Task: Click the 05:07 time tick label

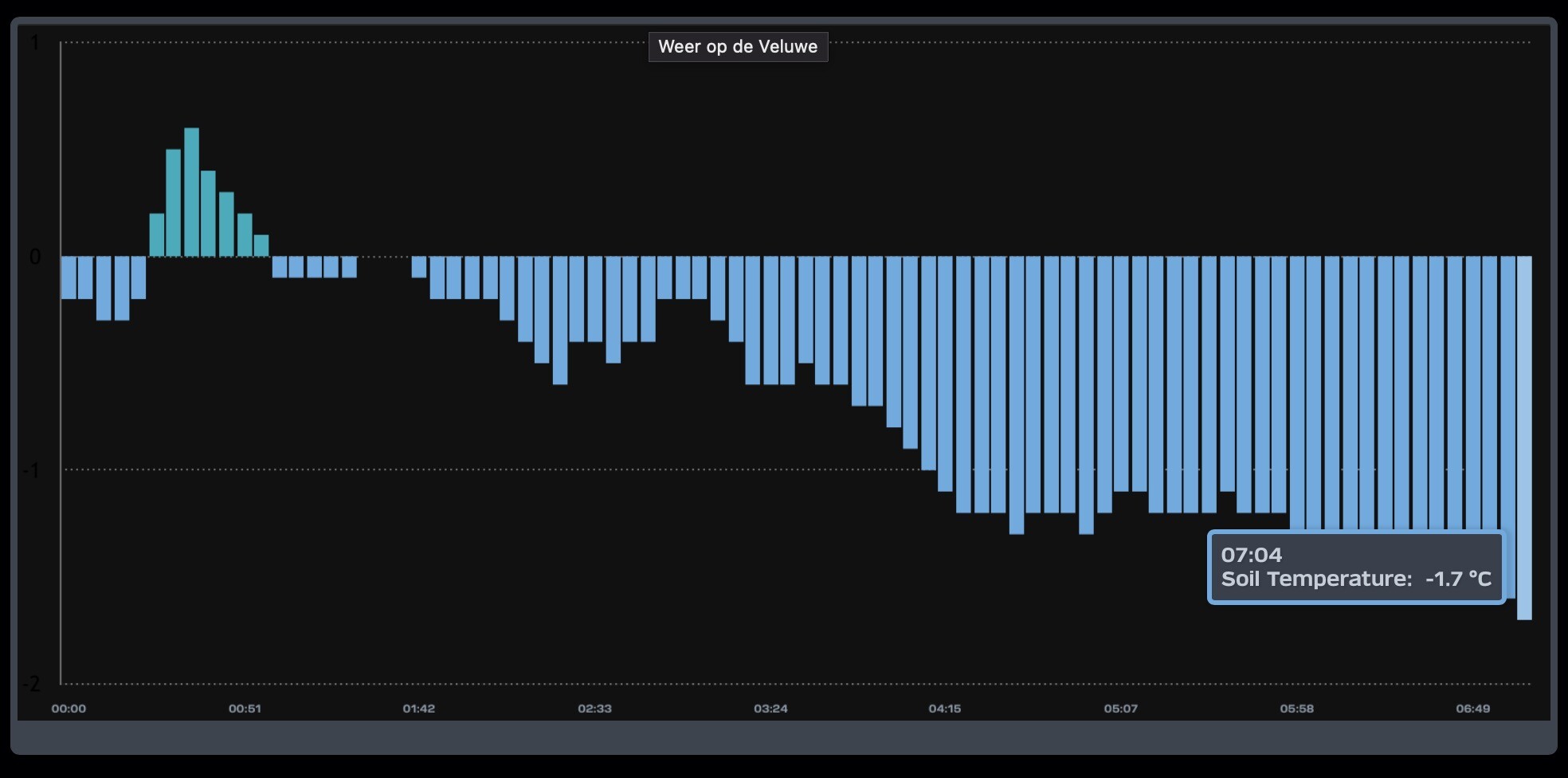Action: click(1121, 708)
